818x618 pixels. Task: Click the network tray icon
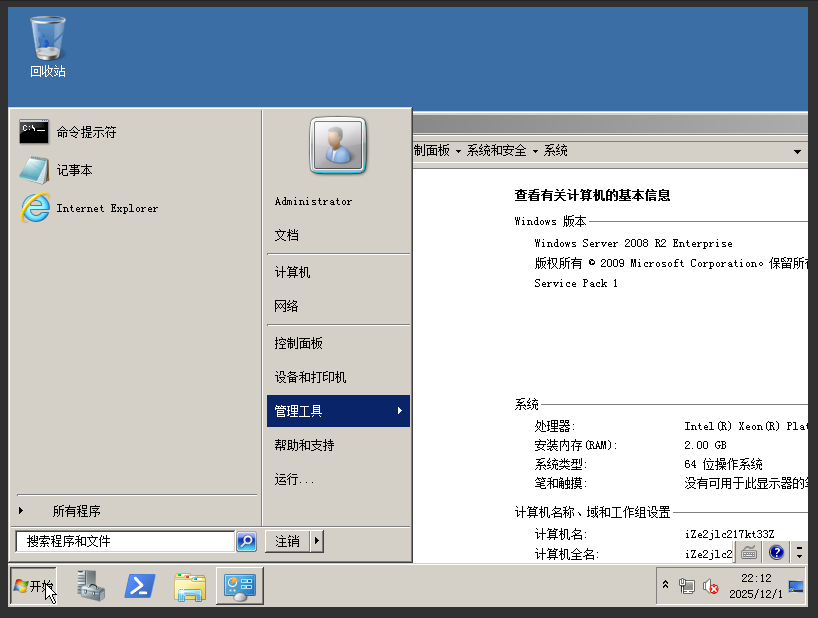(687, 587)
